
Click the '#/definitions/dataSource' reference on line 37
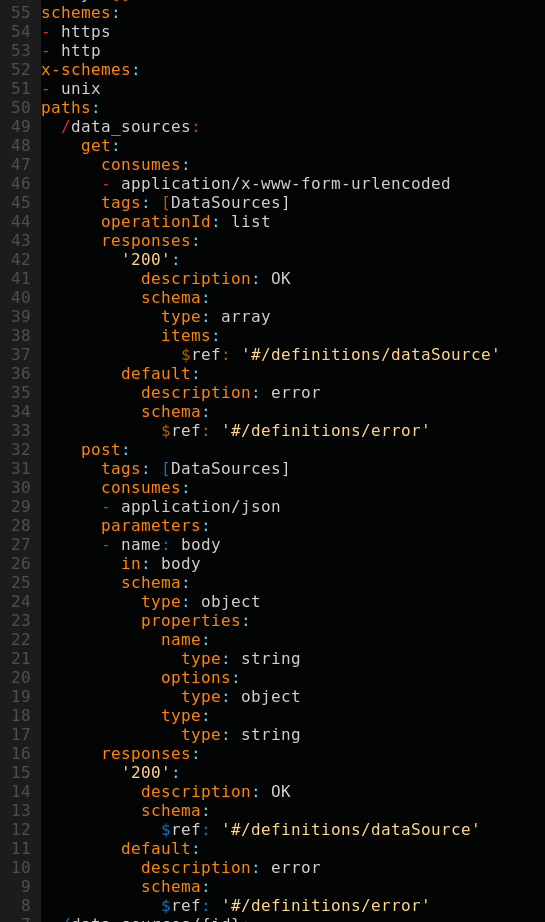[370, 355]
